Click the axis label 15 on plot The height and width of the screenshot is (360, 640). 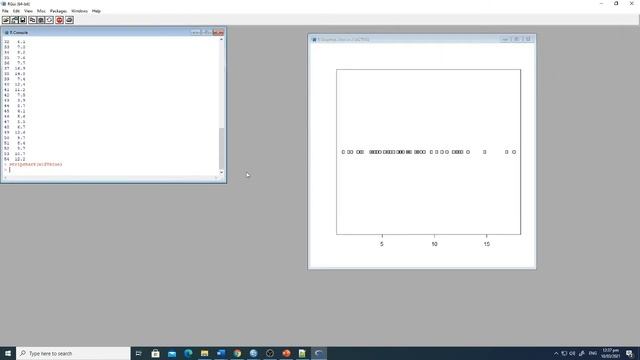point(487,244)
